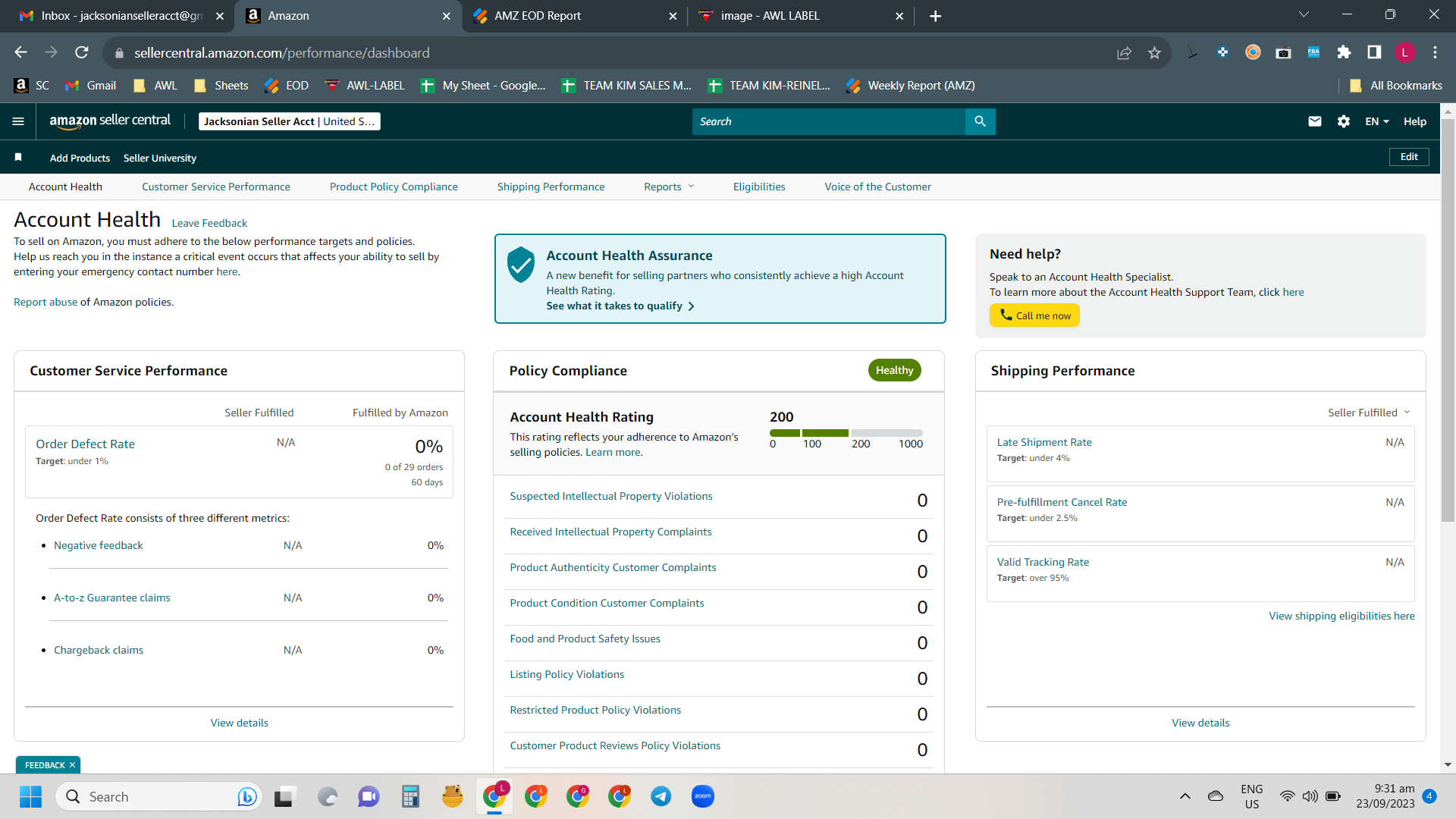
Task: Open the Eligibilities tab
Action: (x=759, y=187)
